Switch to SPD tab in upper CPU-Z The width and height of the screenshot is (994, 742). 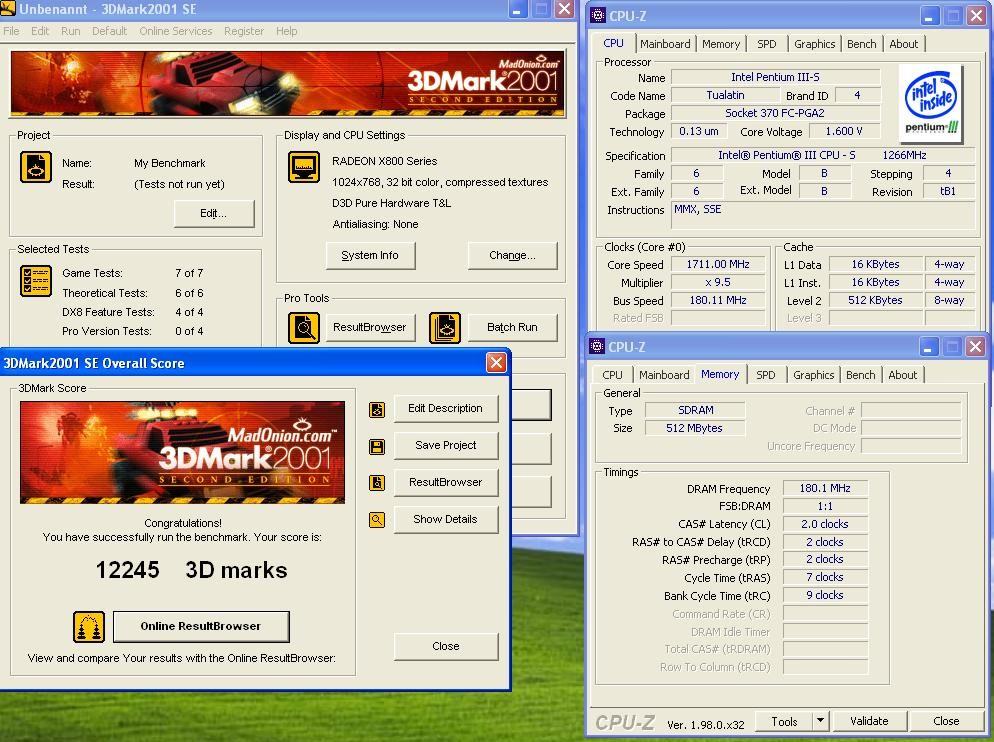point(766,44)
